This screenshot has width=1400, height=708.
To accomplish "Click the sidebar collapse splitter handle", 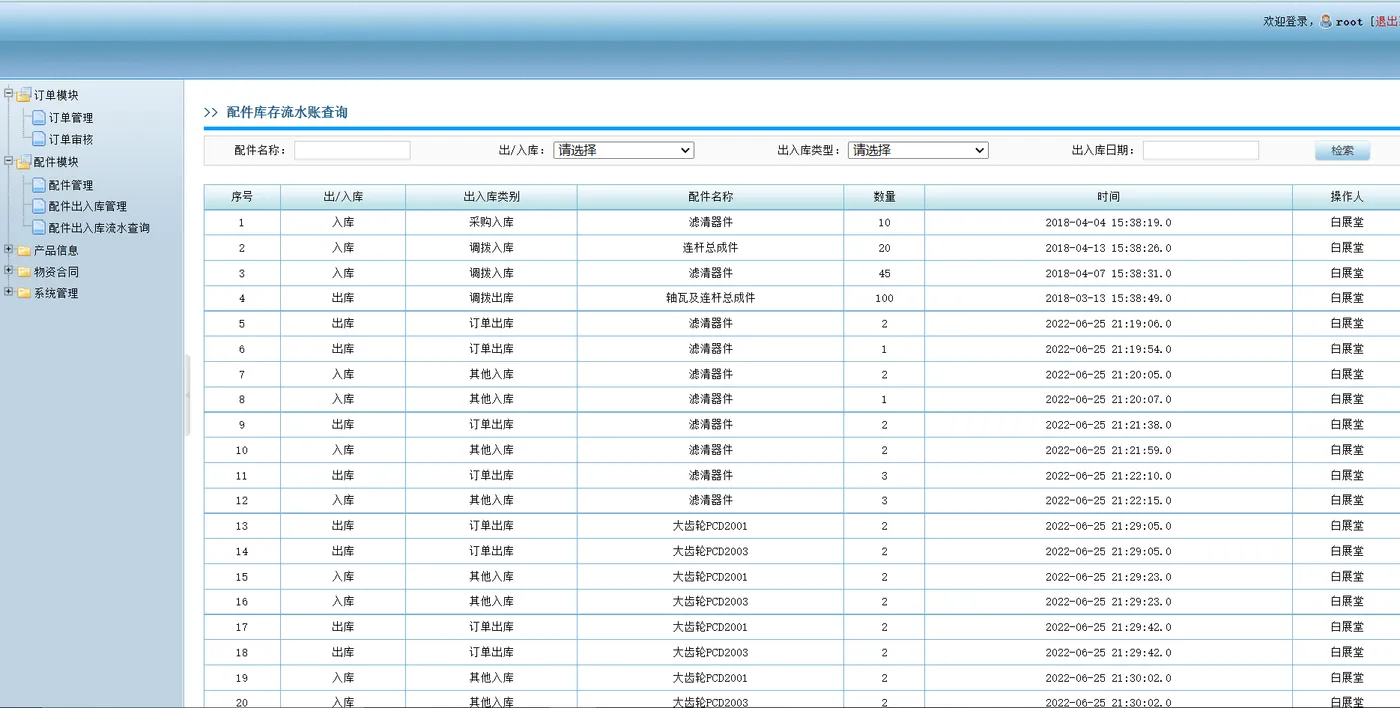I will [187, 395].
